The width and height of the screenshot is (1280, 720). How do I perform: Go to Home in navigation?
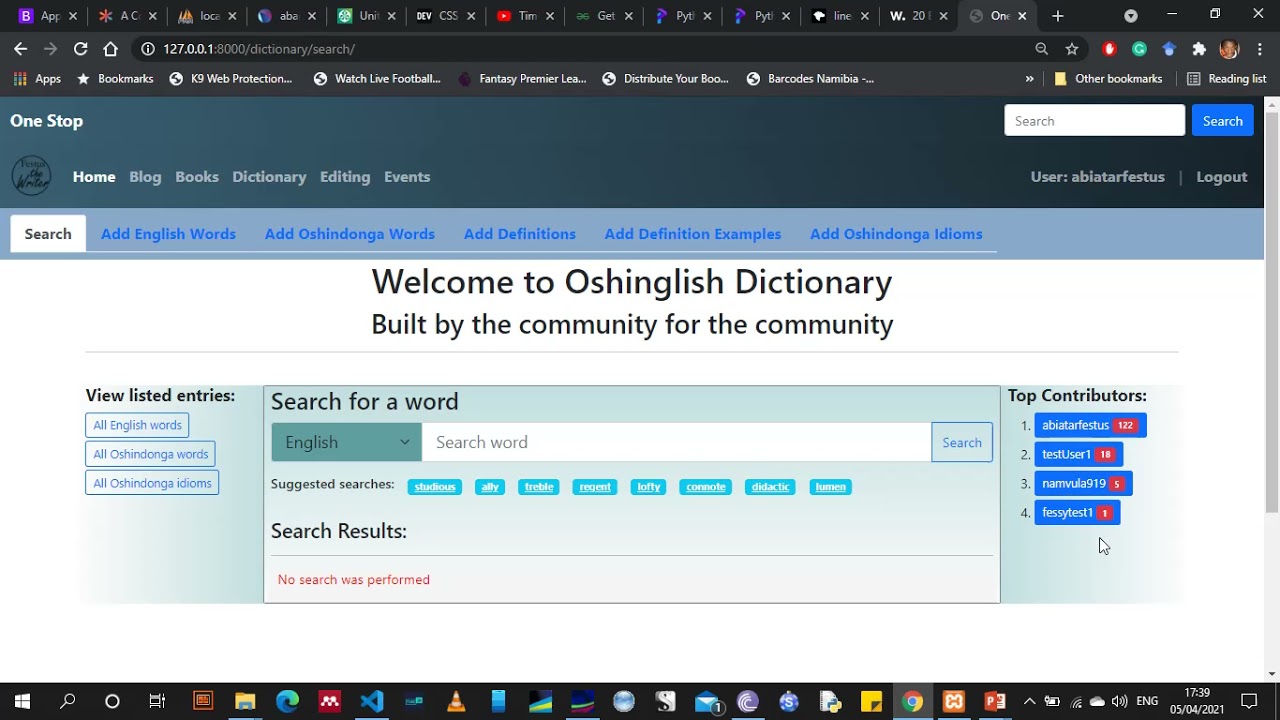(94, 177)
